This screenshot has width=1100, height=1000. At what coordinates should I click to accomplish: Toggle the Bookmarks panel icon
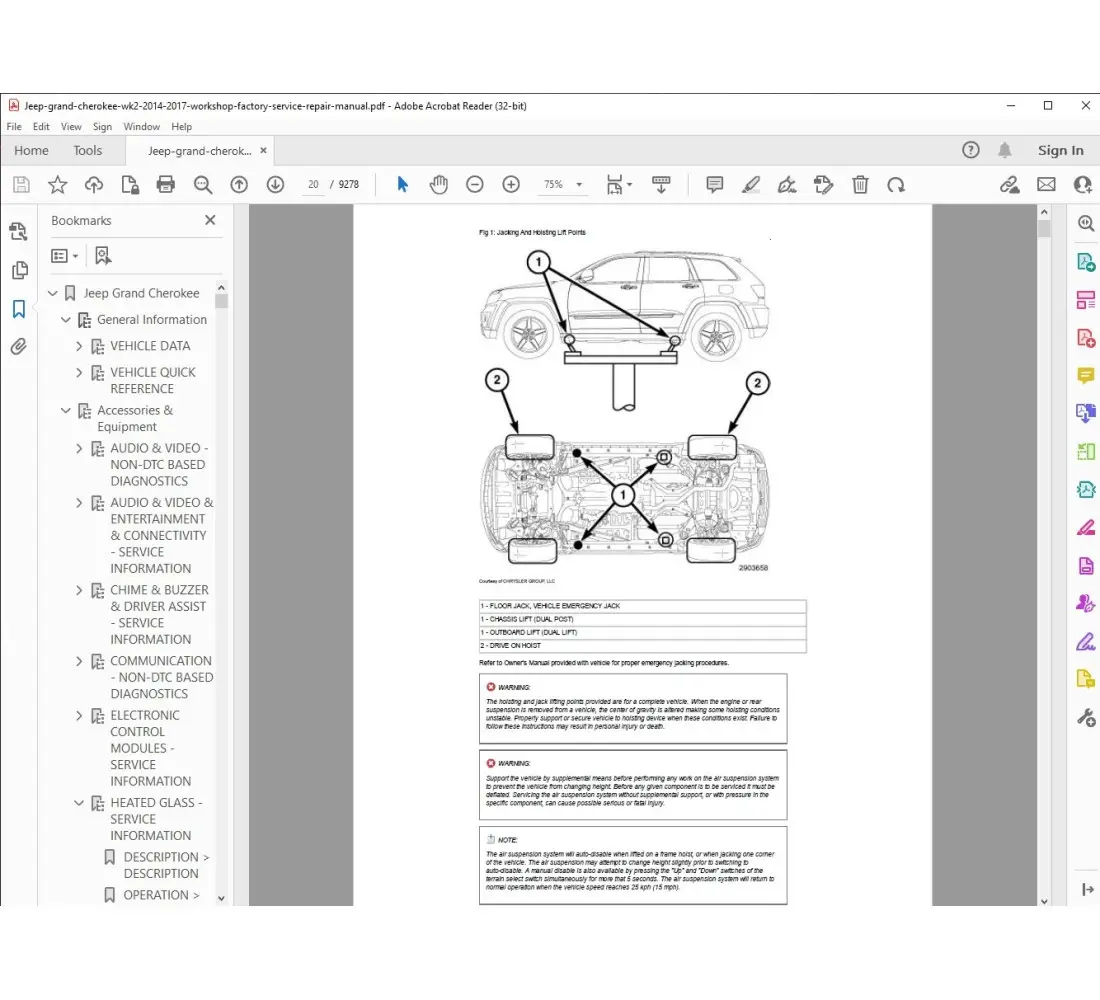(x=18, y=309)
